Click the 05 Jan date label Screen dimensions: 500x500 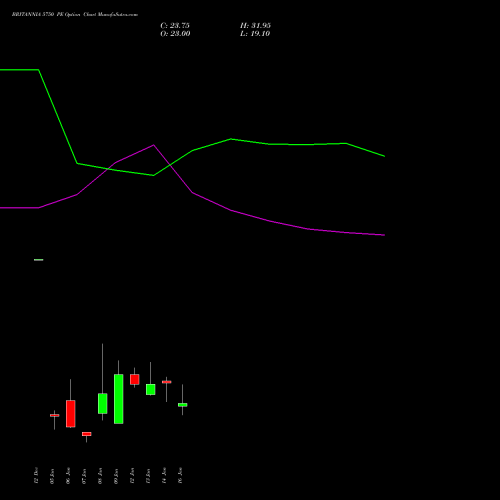[x=52, y=476]
